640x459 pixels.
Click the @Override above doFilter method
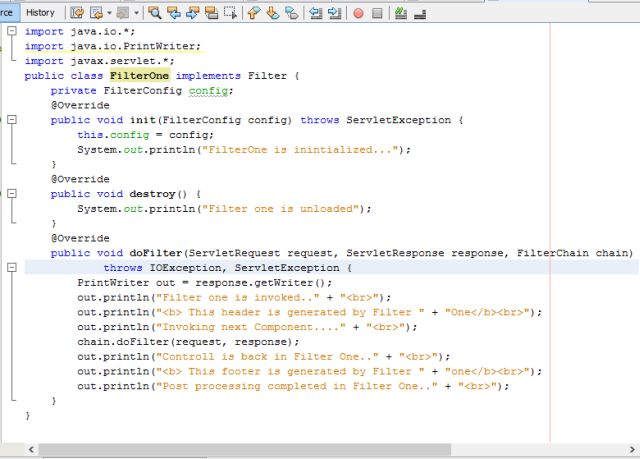coord(80,238)
